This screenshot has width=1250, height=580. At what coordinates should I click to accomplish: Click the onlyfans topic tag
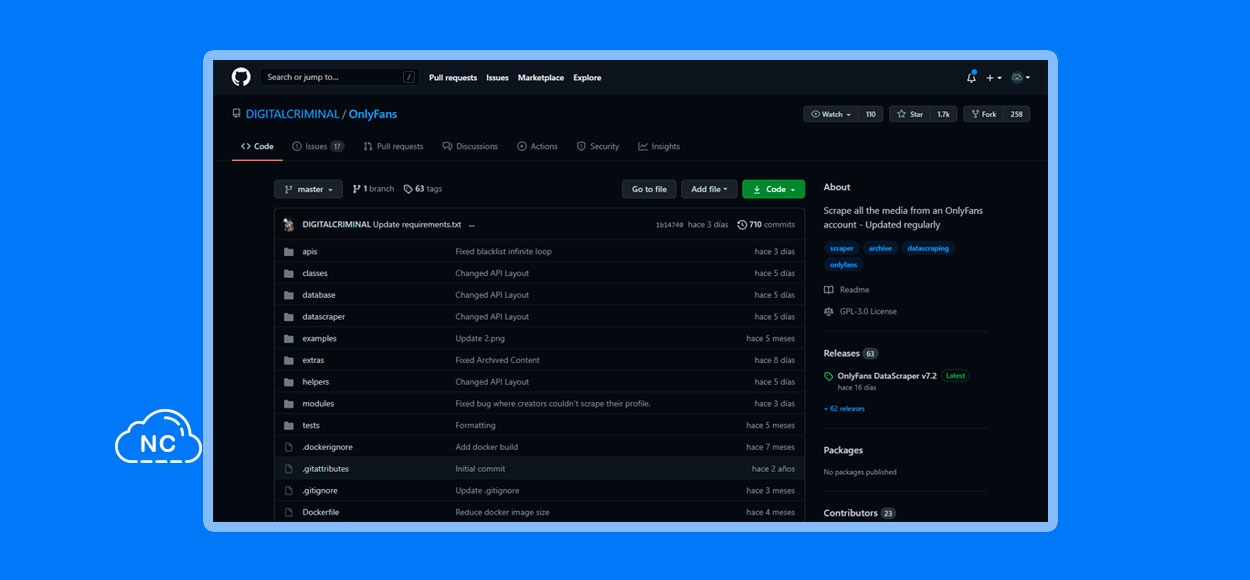tap(844, 265)
